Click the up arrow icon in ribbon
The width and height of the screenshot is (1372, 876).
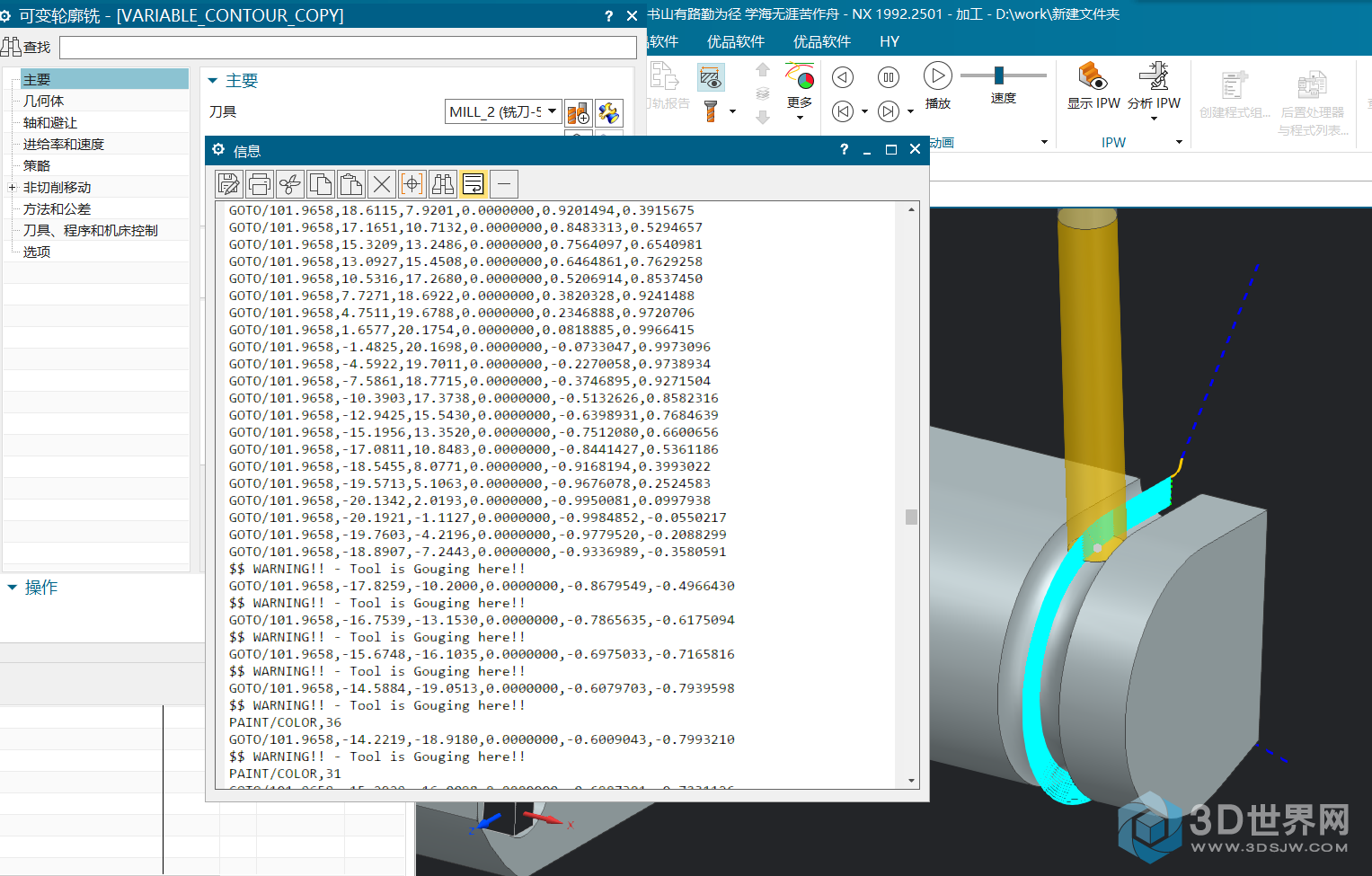(x=763, y=70)
